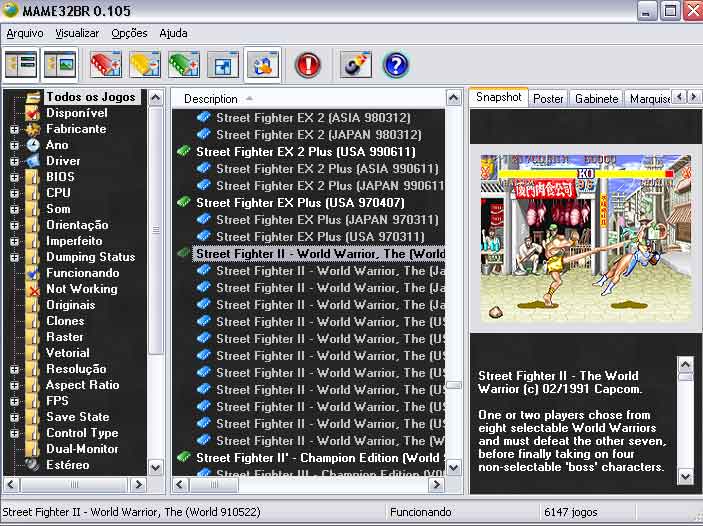Click tab strip right arrow
Viewport: 703px width, 526px height.
tap(694, 96)
